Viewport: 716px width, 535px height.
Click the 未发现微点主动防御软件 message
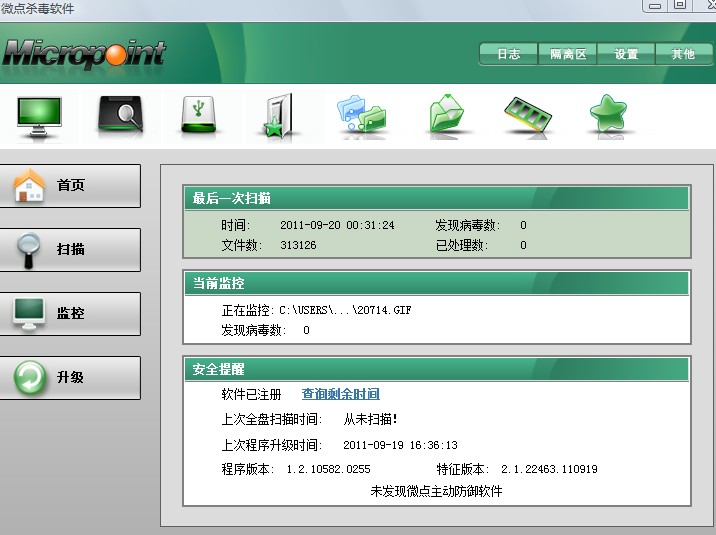coord(436,491)
